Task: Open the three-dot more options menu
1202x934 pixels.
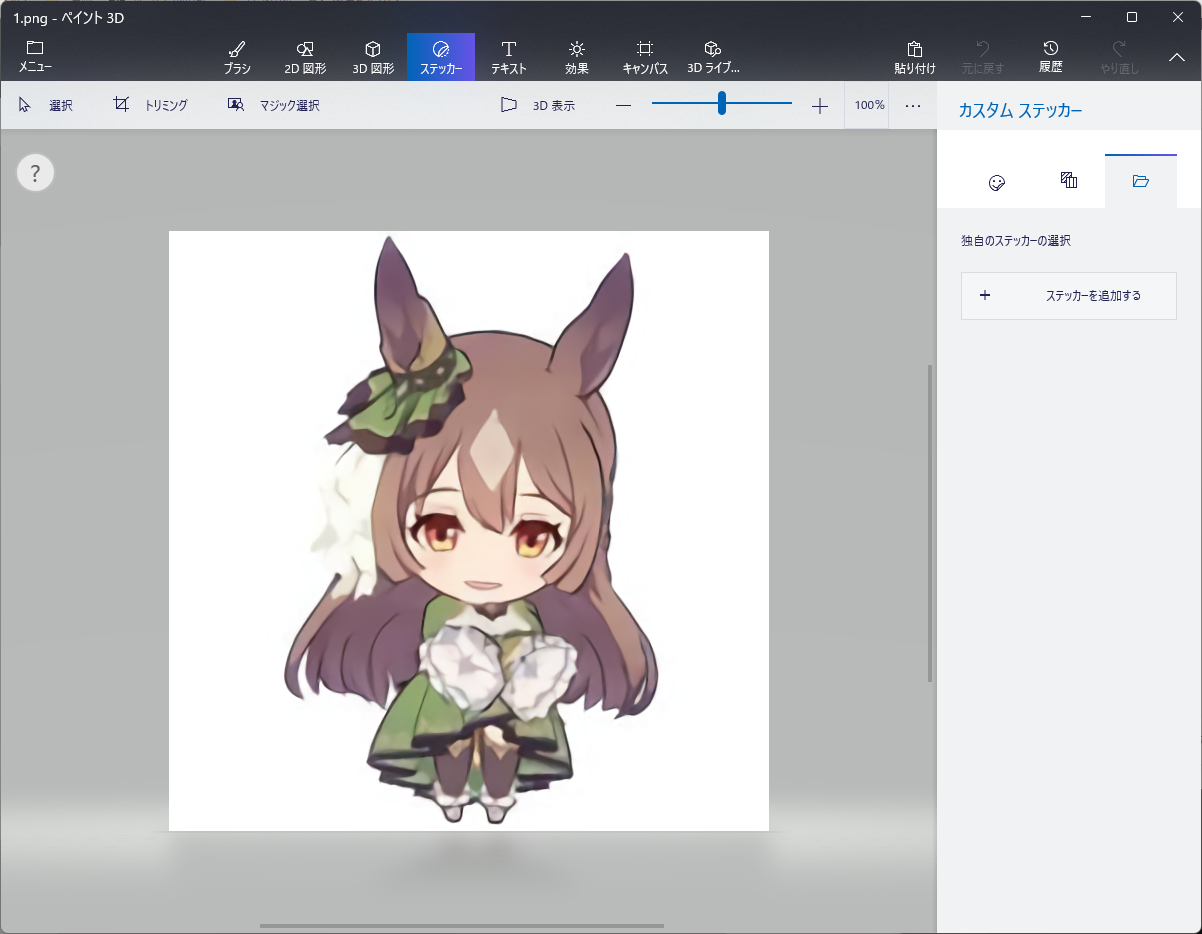Action: click(x=913, y=105)
